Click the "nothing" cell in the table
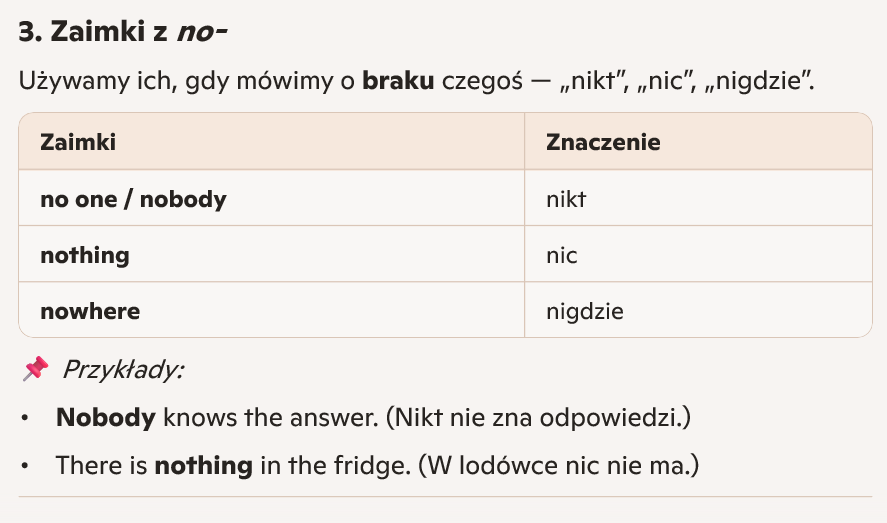Viewport: 887px width, 523px height. point(85,255)
